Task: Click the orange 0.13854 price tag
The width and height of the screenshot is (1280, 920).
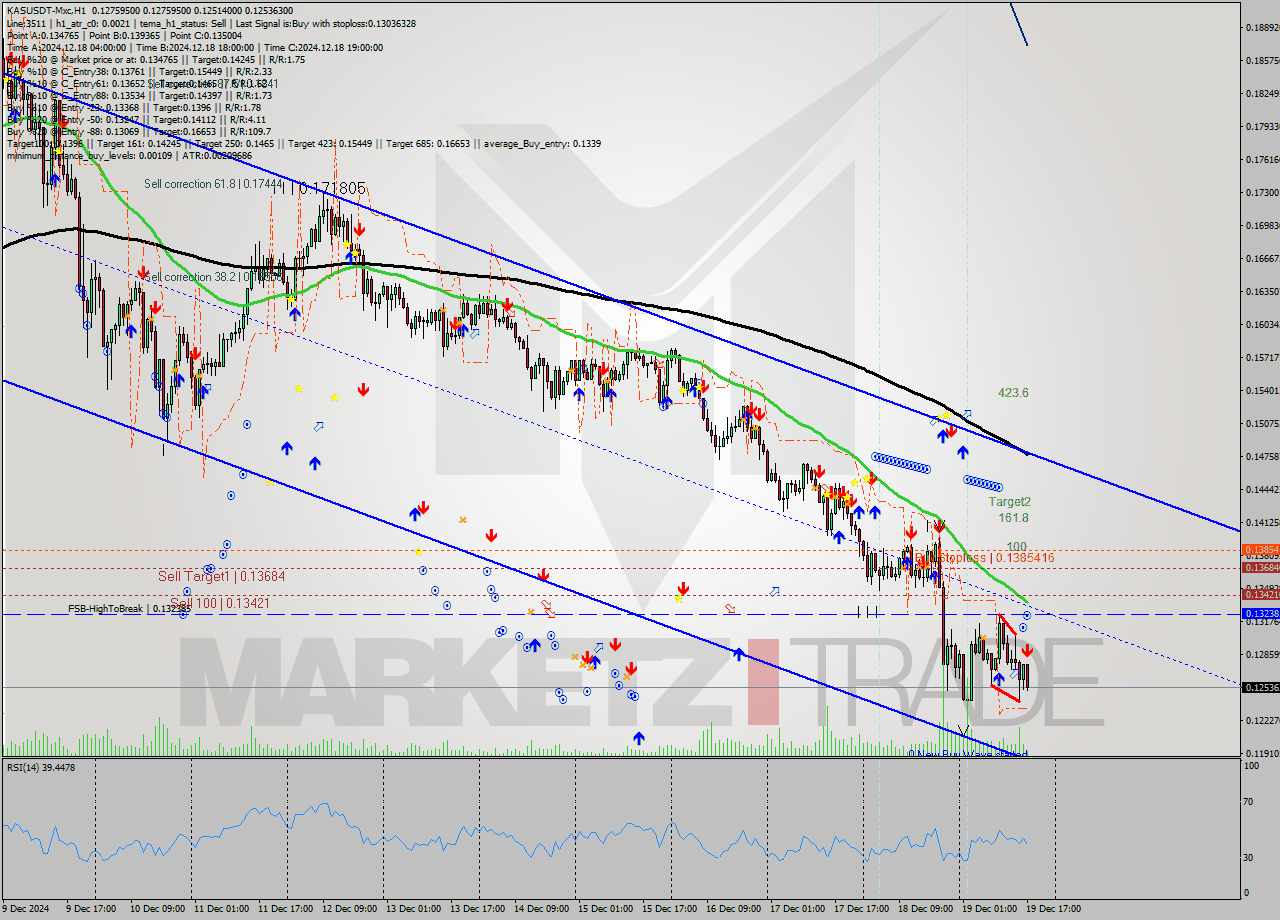Action: pos(1260,549)
